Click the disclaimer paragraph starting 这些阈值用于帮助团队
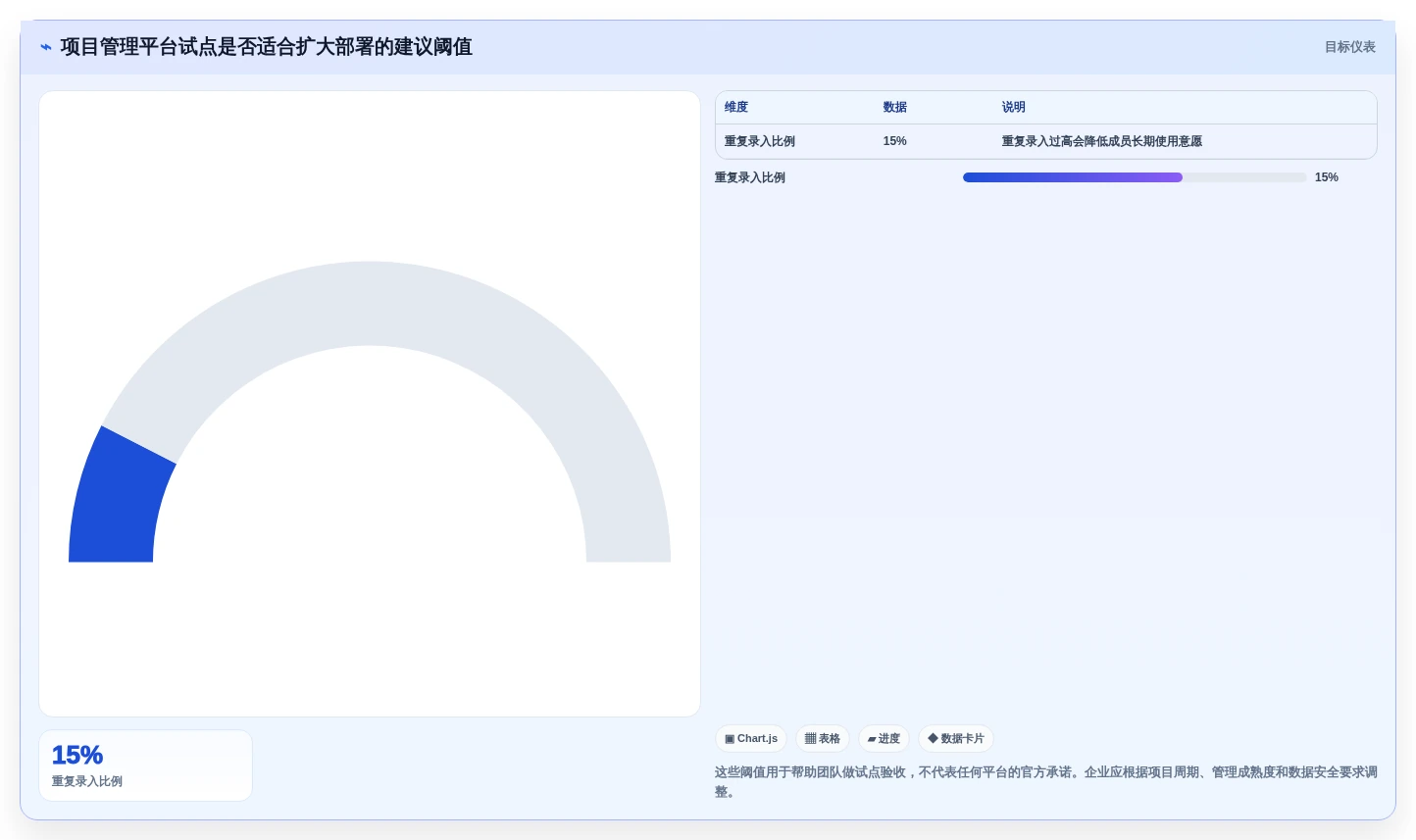Viewport: 1416px width, 840px height. click(x=1046, y=782)
